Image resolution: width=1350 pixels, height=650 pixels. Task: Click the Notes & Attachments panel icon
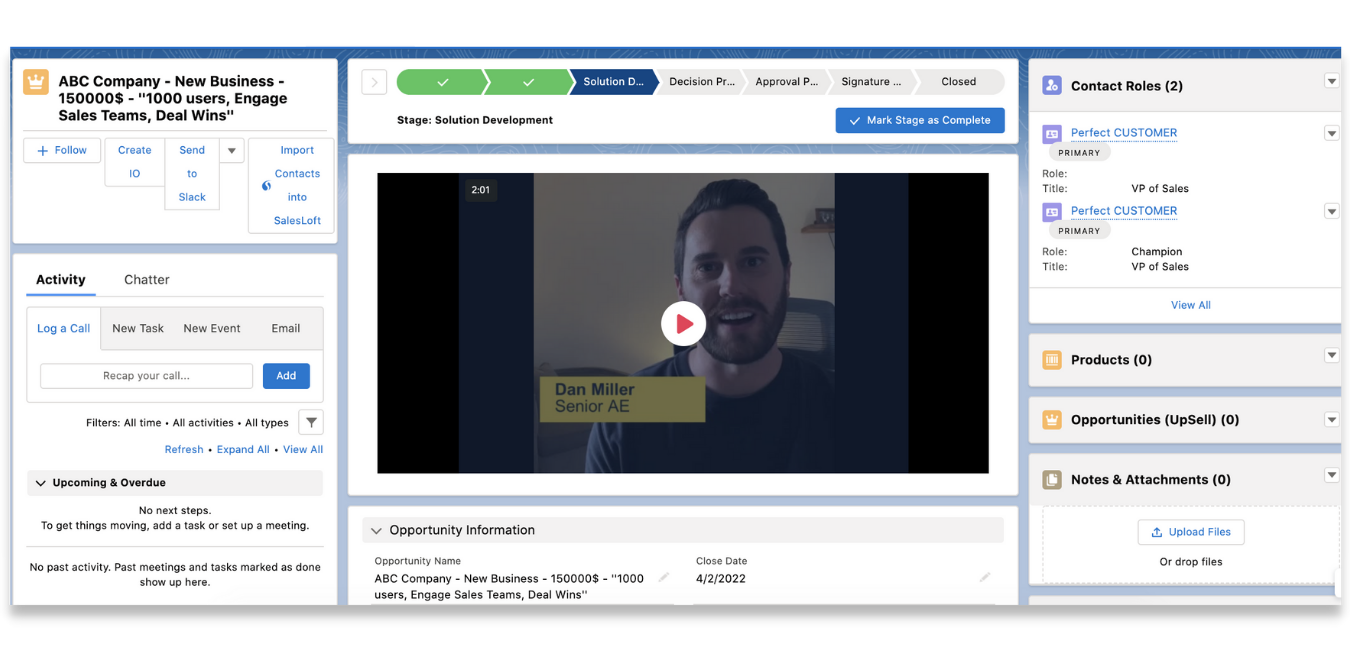point(1051,479)
